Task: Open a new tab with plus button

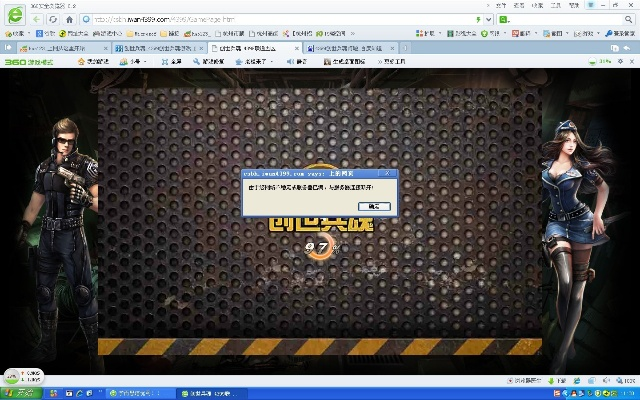Action: 405,48
